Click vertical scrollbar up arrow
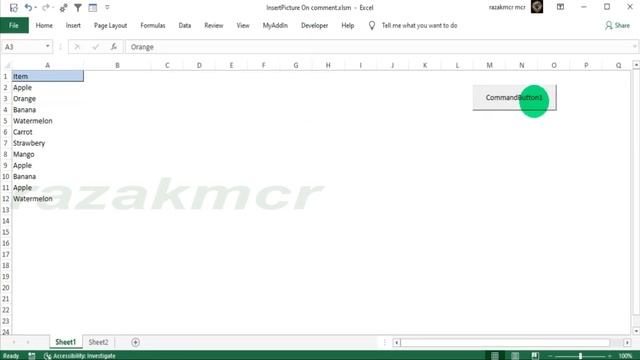 pyautogui.click(x=636, y=65)
